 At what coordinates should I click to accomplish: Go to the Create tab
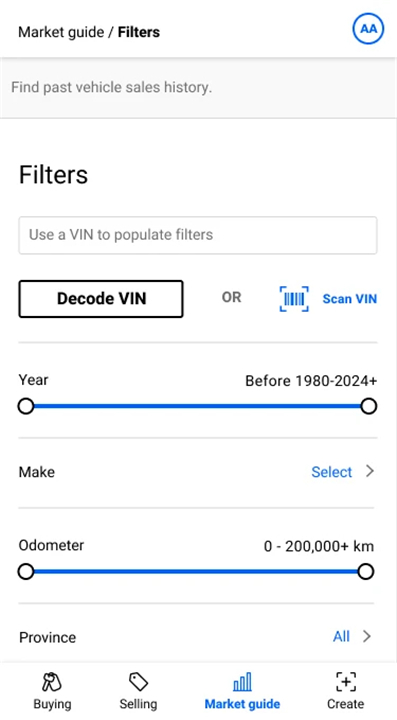click(x=346, y=691)
